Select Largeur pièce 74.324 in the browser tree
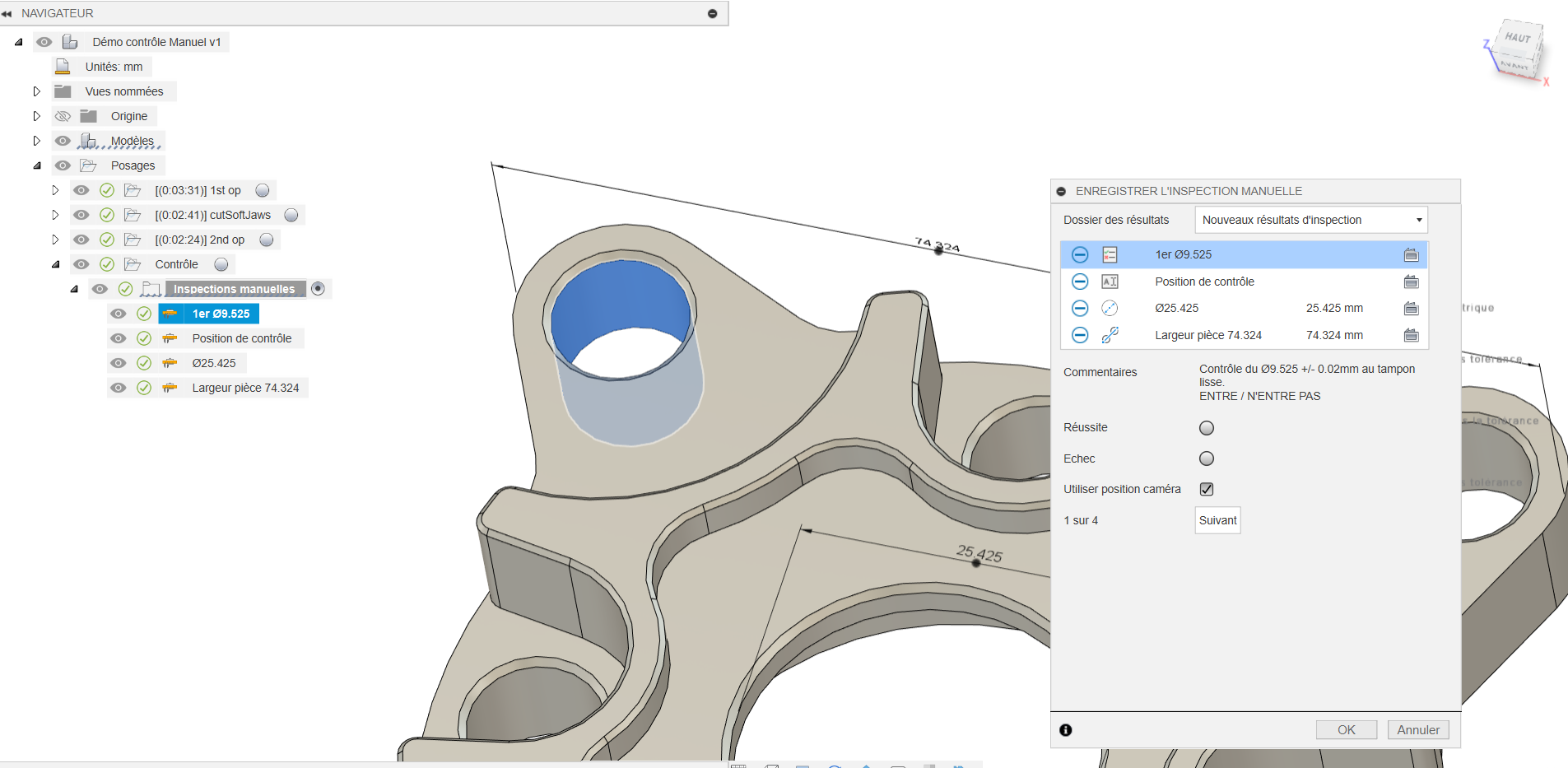Screen dimensions: 1568x768 [245, 388]
